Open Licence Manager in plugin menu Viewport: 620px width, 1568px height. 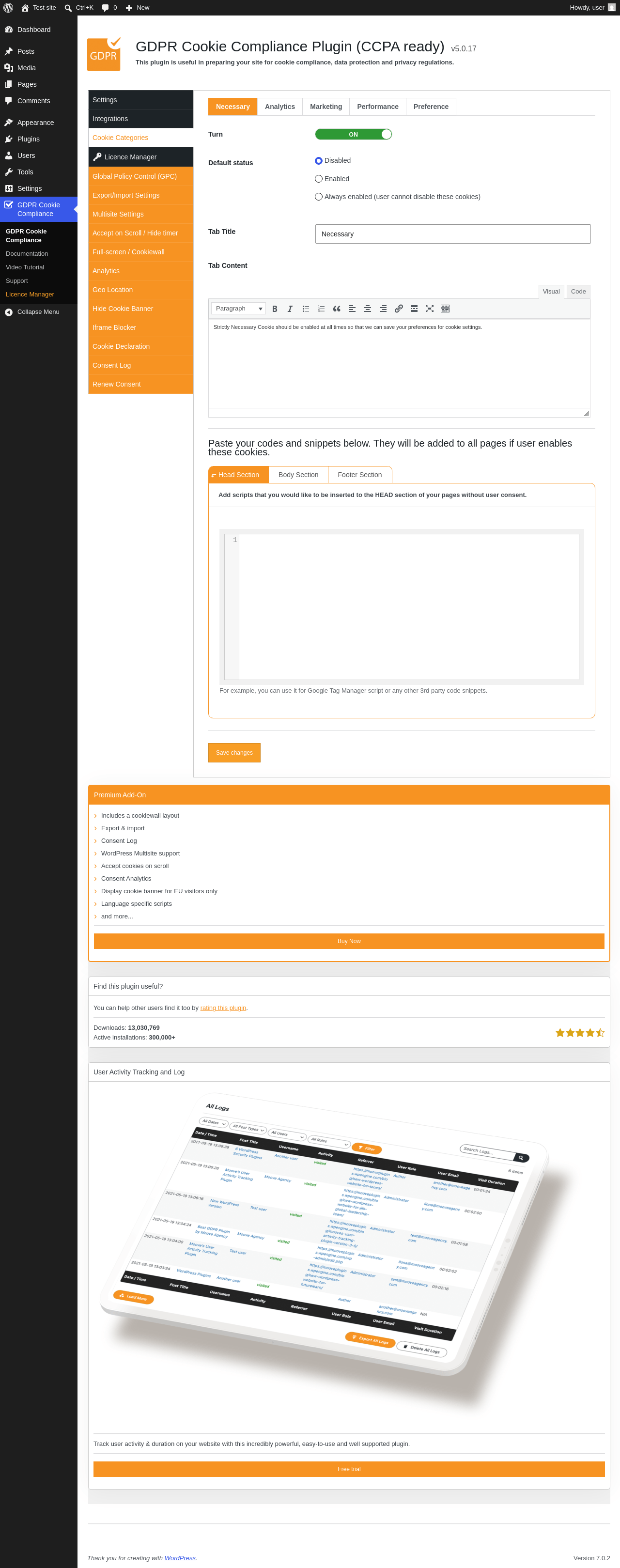tap(140, 157)
